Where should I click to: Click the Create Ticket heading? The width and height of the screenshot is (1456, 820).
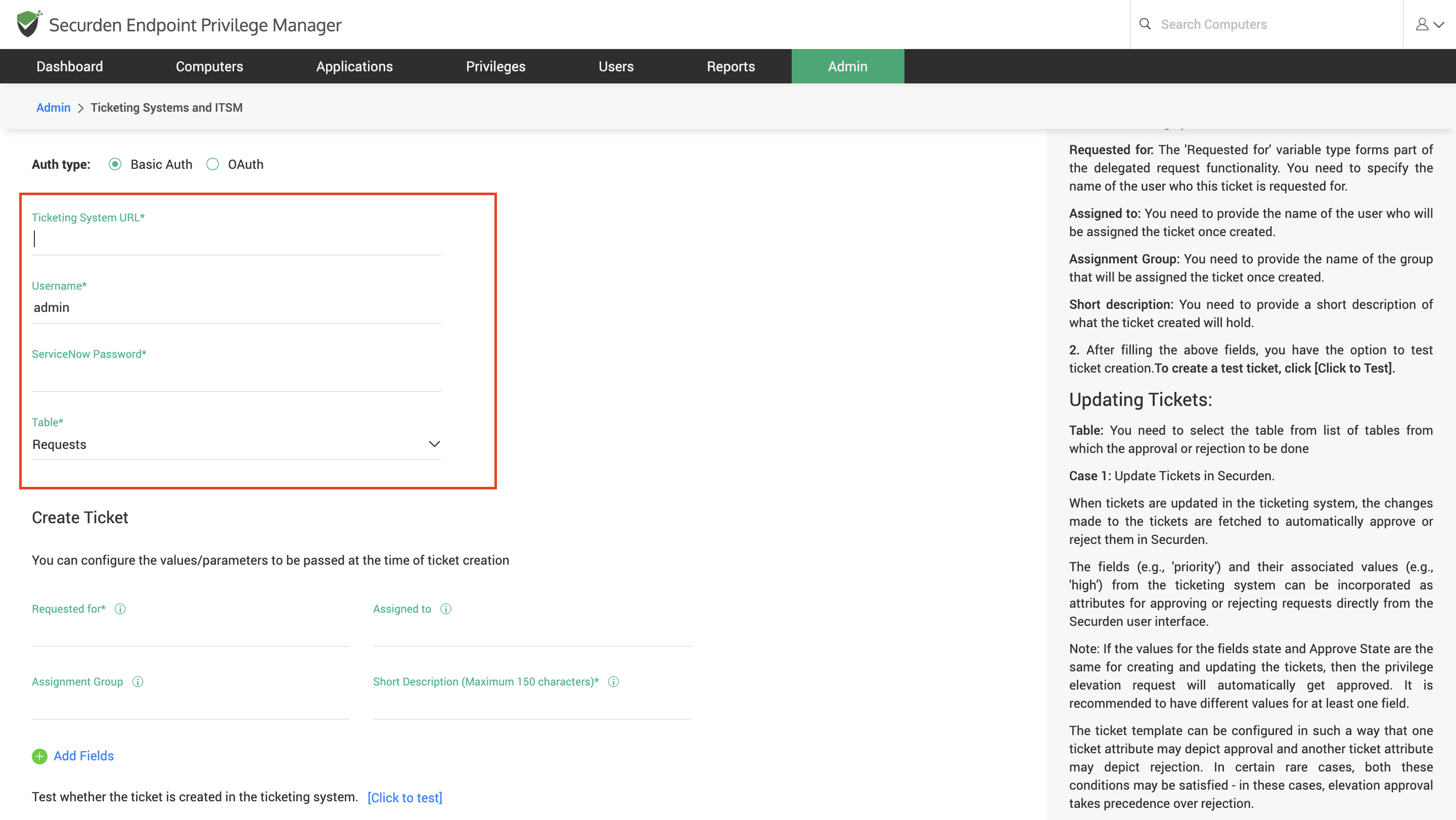click(x=80, y=518)
